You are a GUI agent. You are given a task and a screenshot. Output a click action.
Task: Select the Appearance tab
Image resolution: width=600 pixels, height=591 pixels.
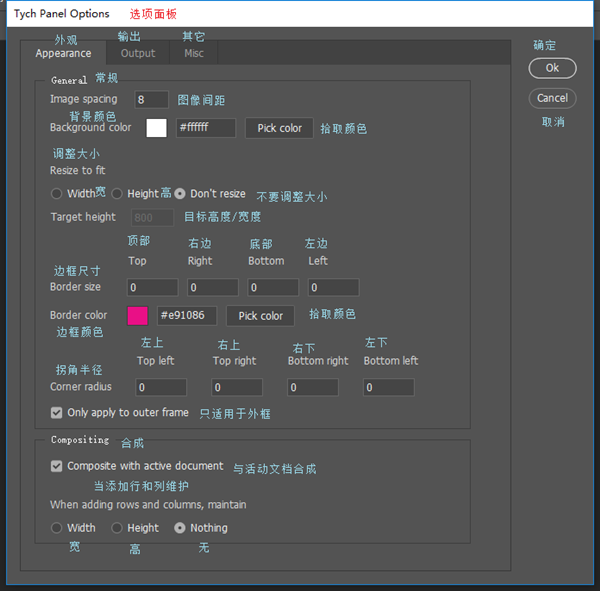[x=63, y=53]
